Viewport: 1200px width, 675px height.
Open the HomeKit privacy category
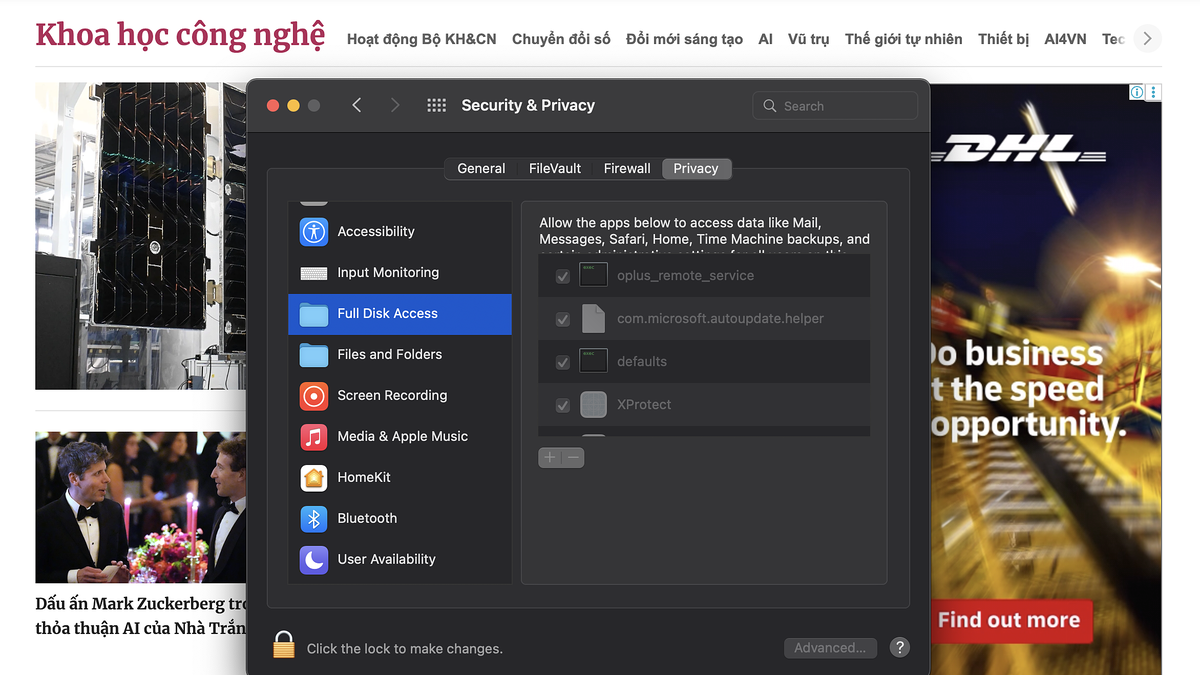[x=399, y=477]
